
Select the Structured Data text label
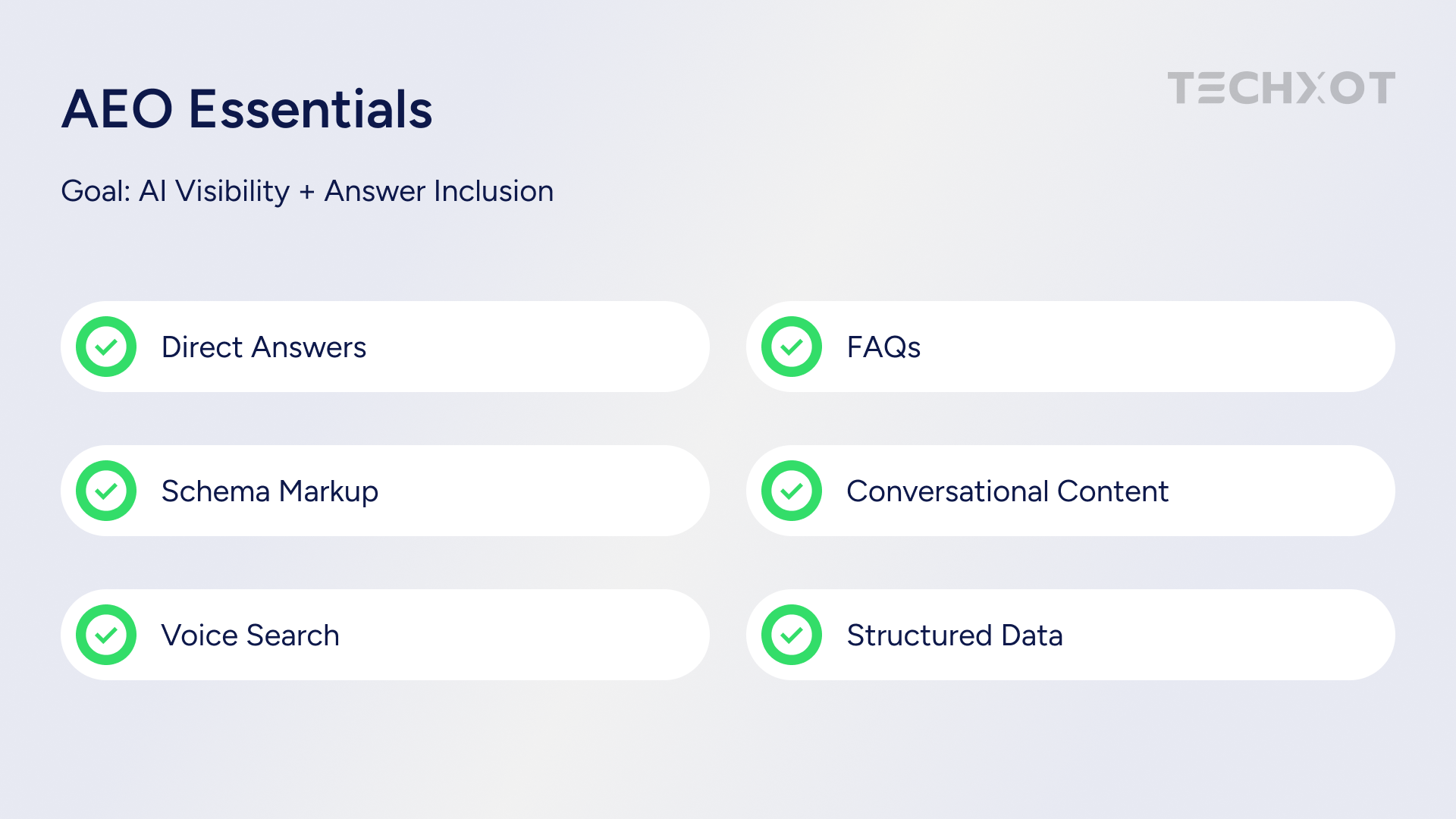[x=955, y=635]
